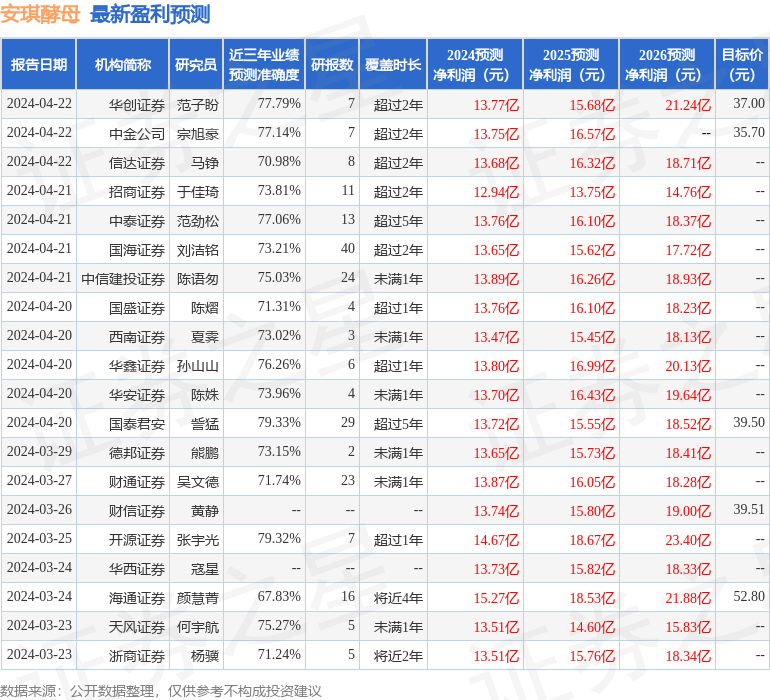Click institution name 中泰证券
The width and height of the screenshot is (770, 700).
pyautogui.click(x=137, y=221)
